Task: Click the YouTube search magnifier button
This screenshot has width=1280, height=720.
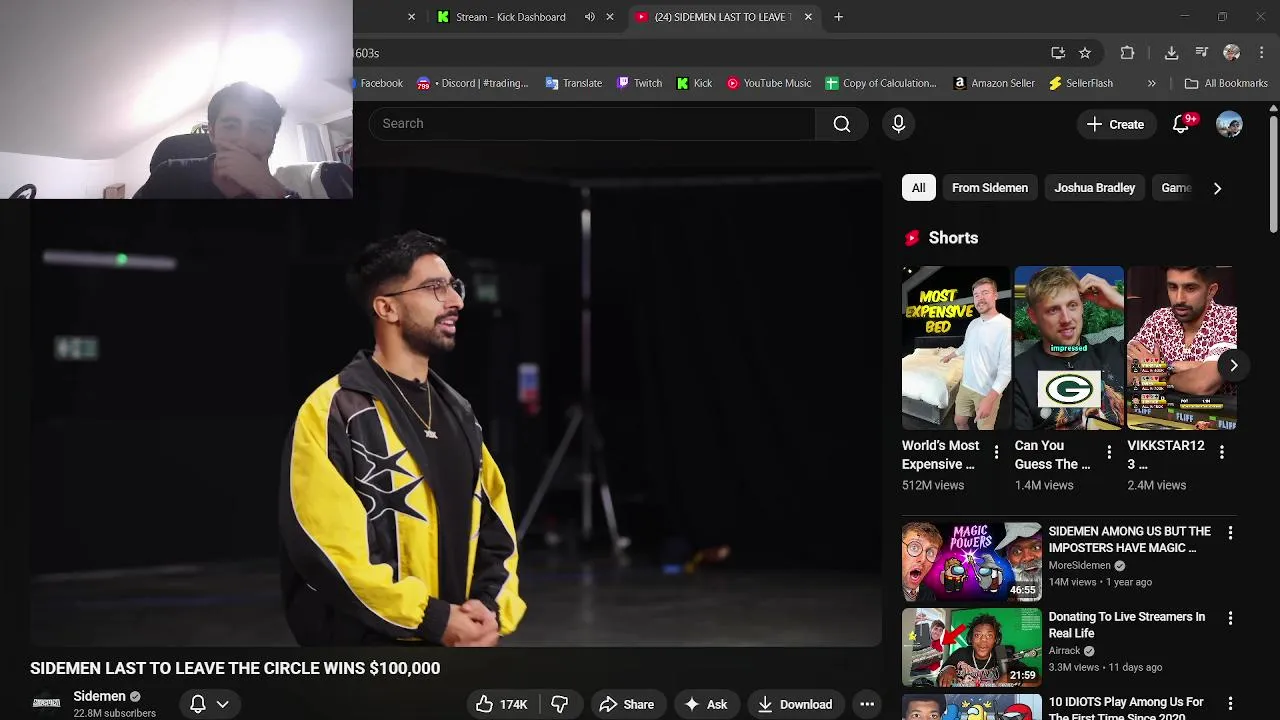Action: (x=842, y=124)
